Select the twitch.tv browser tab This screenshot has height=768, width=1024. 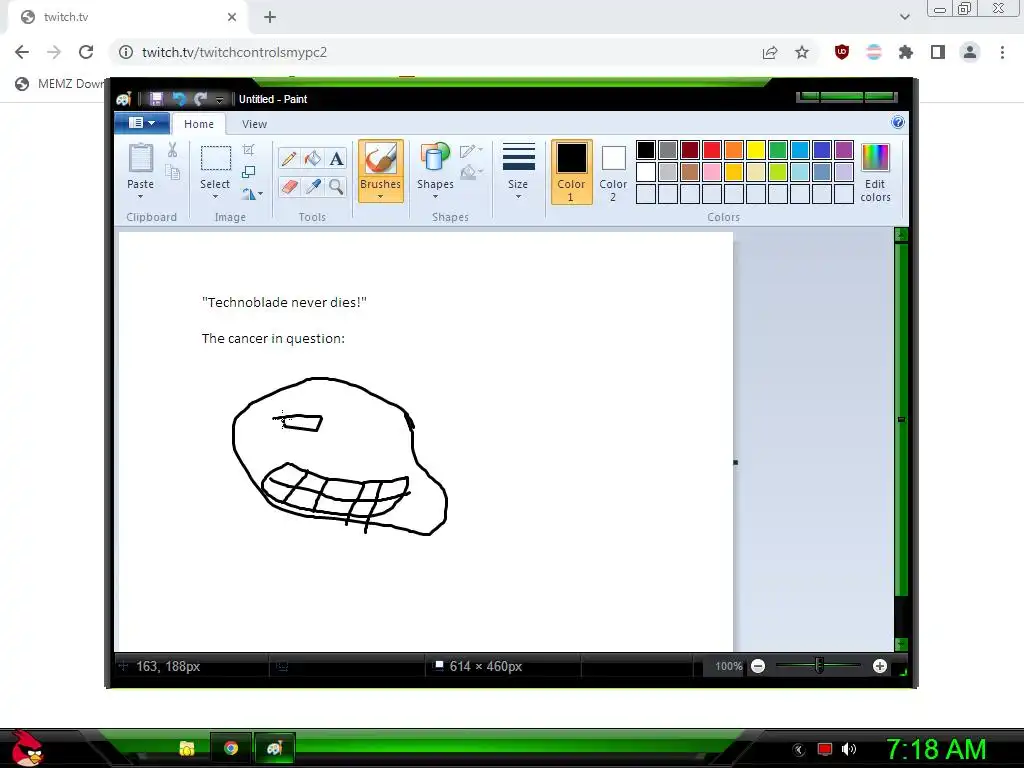127,17
